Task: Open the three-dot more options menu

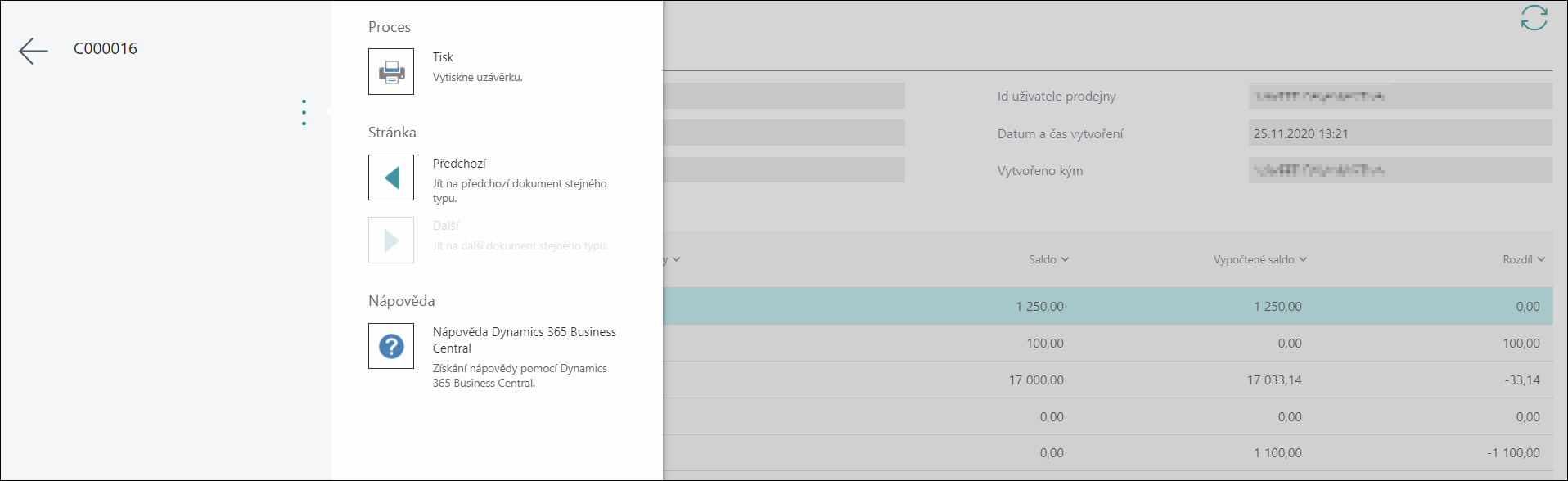Action: coord(304,112)
